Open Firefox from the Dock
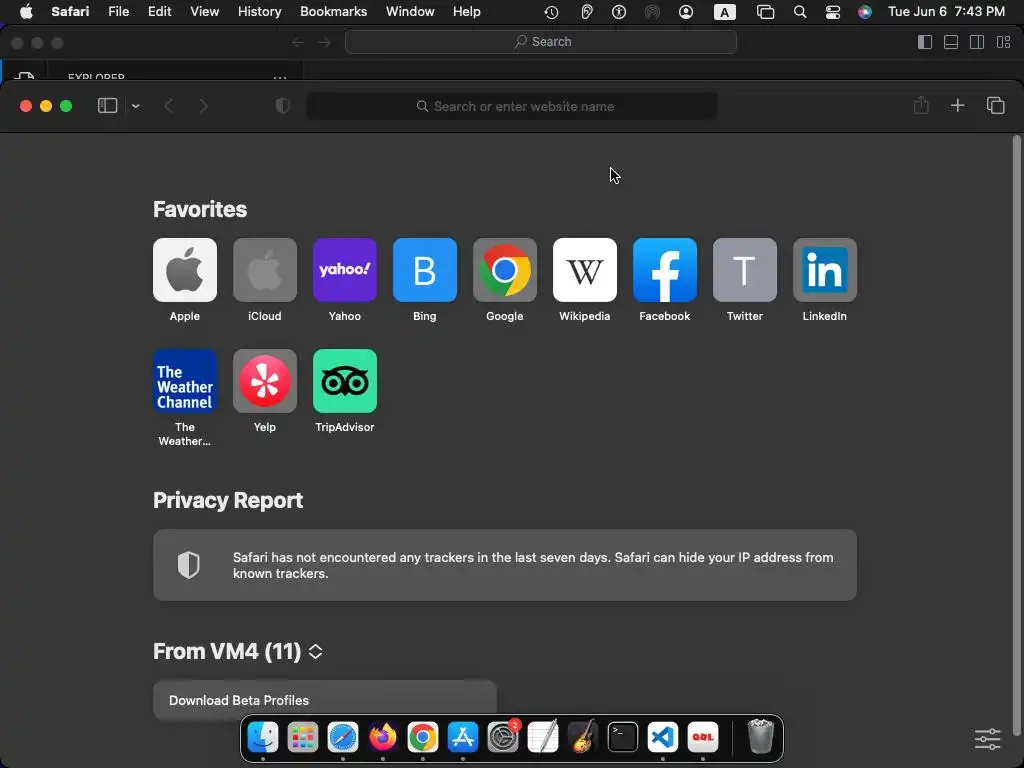 [x=383, y=737]
